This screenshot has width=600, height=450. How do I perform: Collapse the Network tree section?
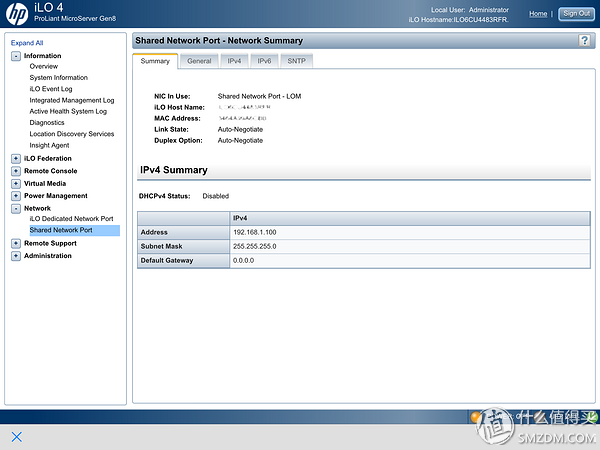(x=16, y=209)
